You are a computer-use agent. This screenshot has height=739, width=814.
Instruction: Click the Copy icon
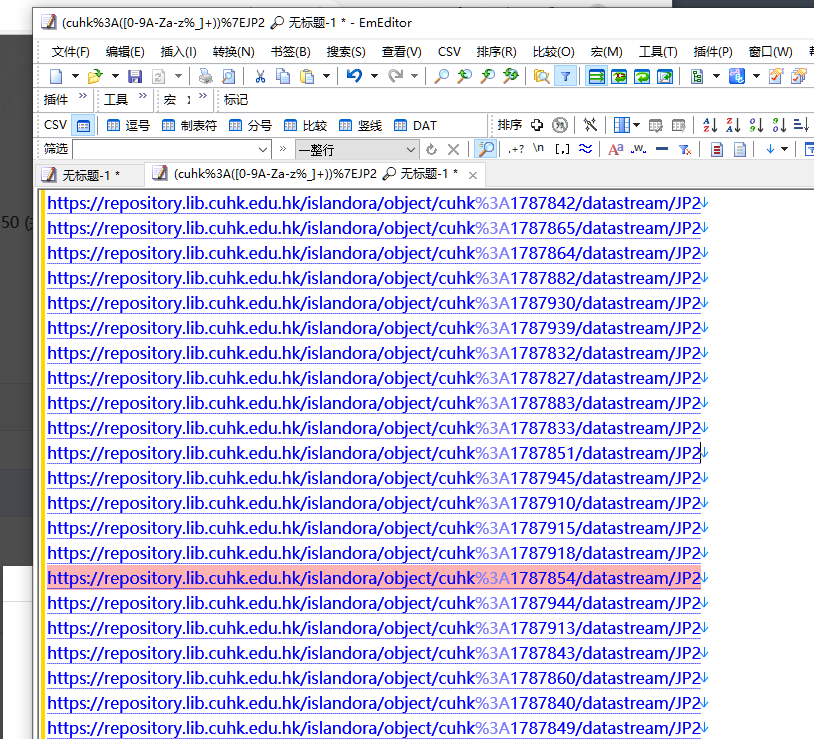pos(283,77)
